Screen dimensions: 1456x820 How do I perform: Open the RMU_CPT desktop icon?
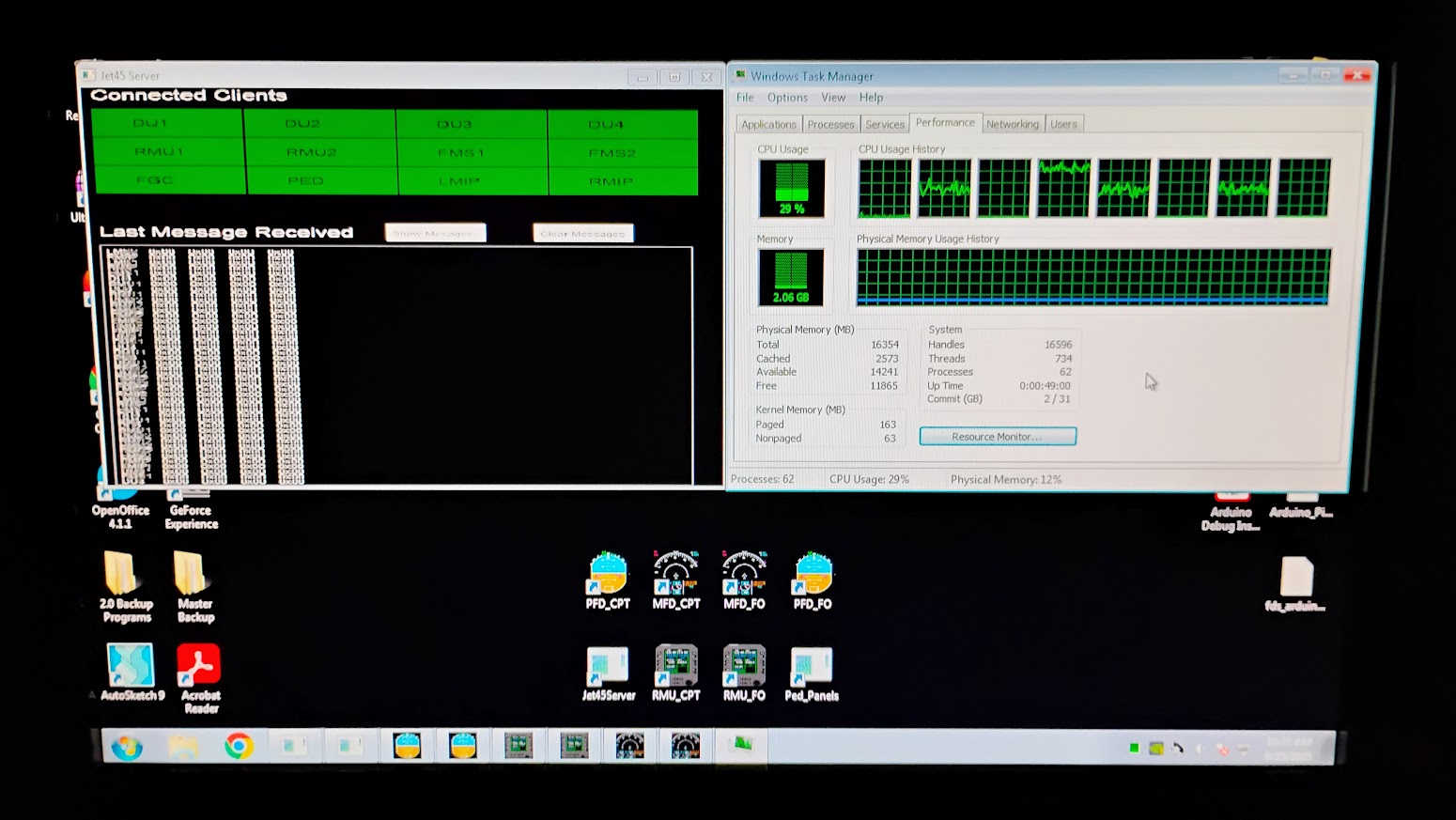[x=675, y=668]
